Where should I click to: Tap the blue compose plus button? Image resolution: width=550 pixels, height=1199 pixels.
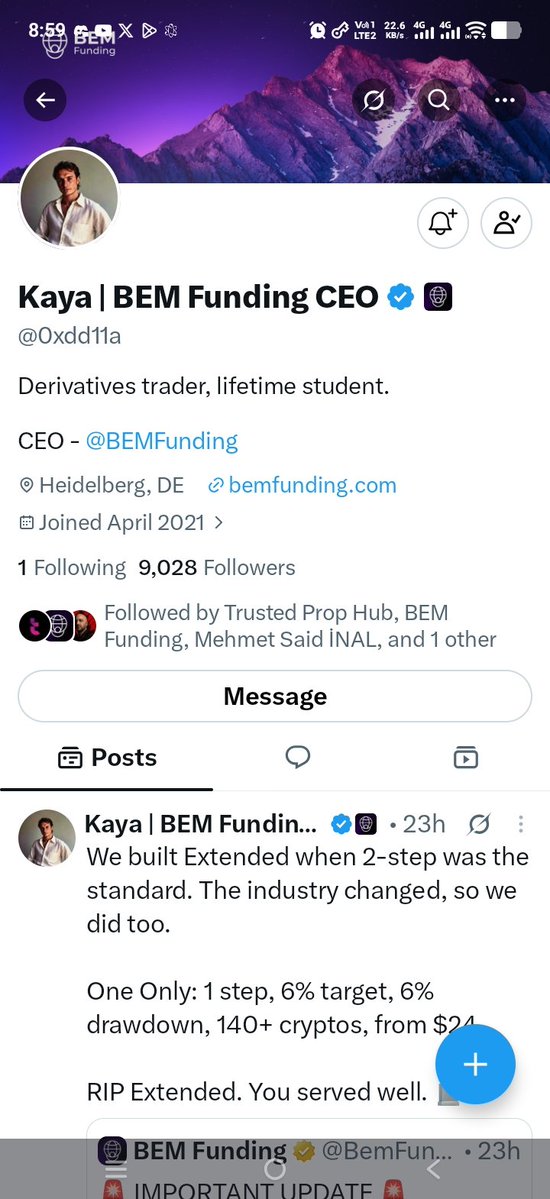475,1064
